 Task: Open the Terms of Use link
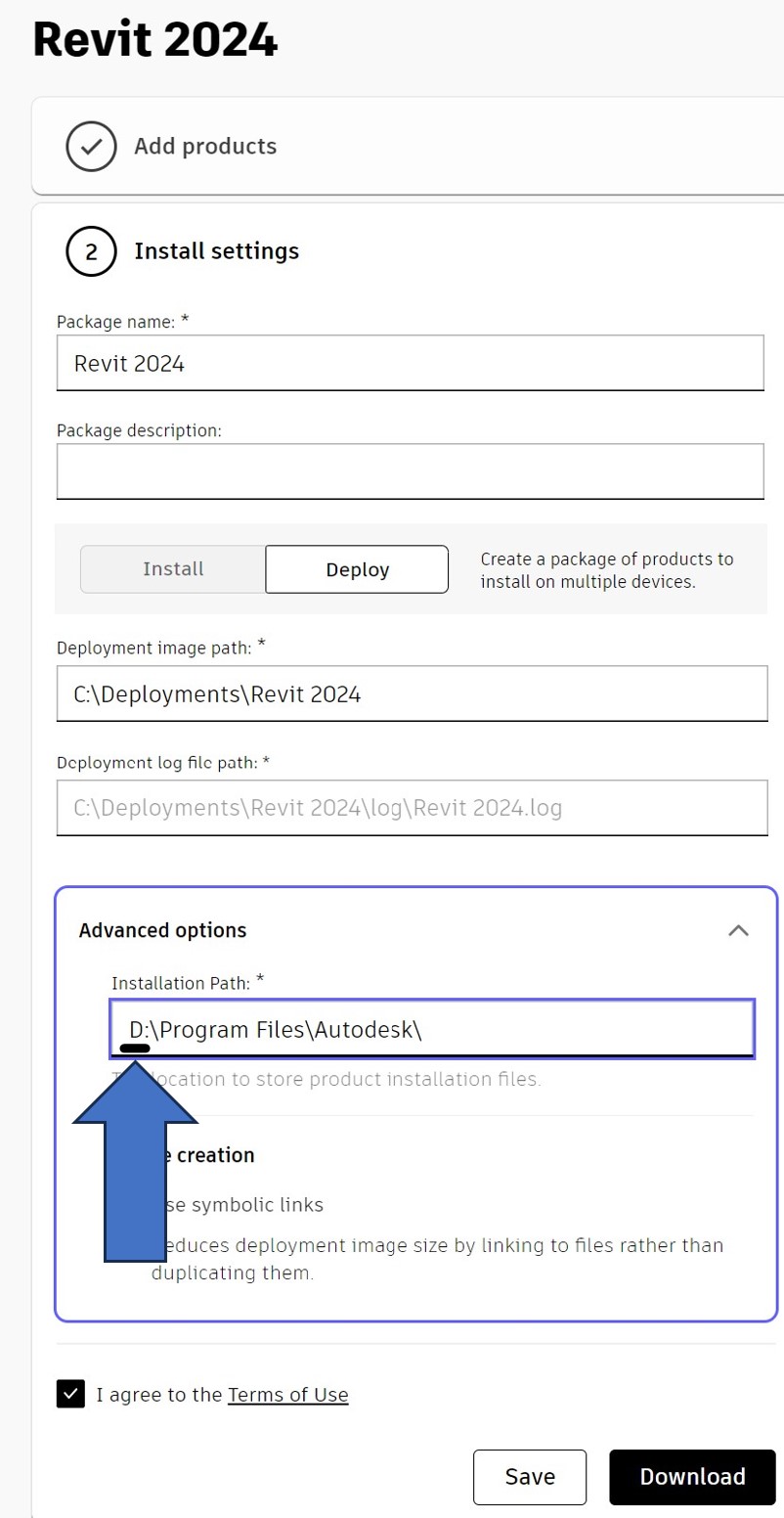(287, 1395)
